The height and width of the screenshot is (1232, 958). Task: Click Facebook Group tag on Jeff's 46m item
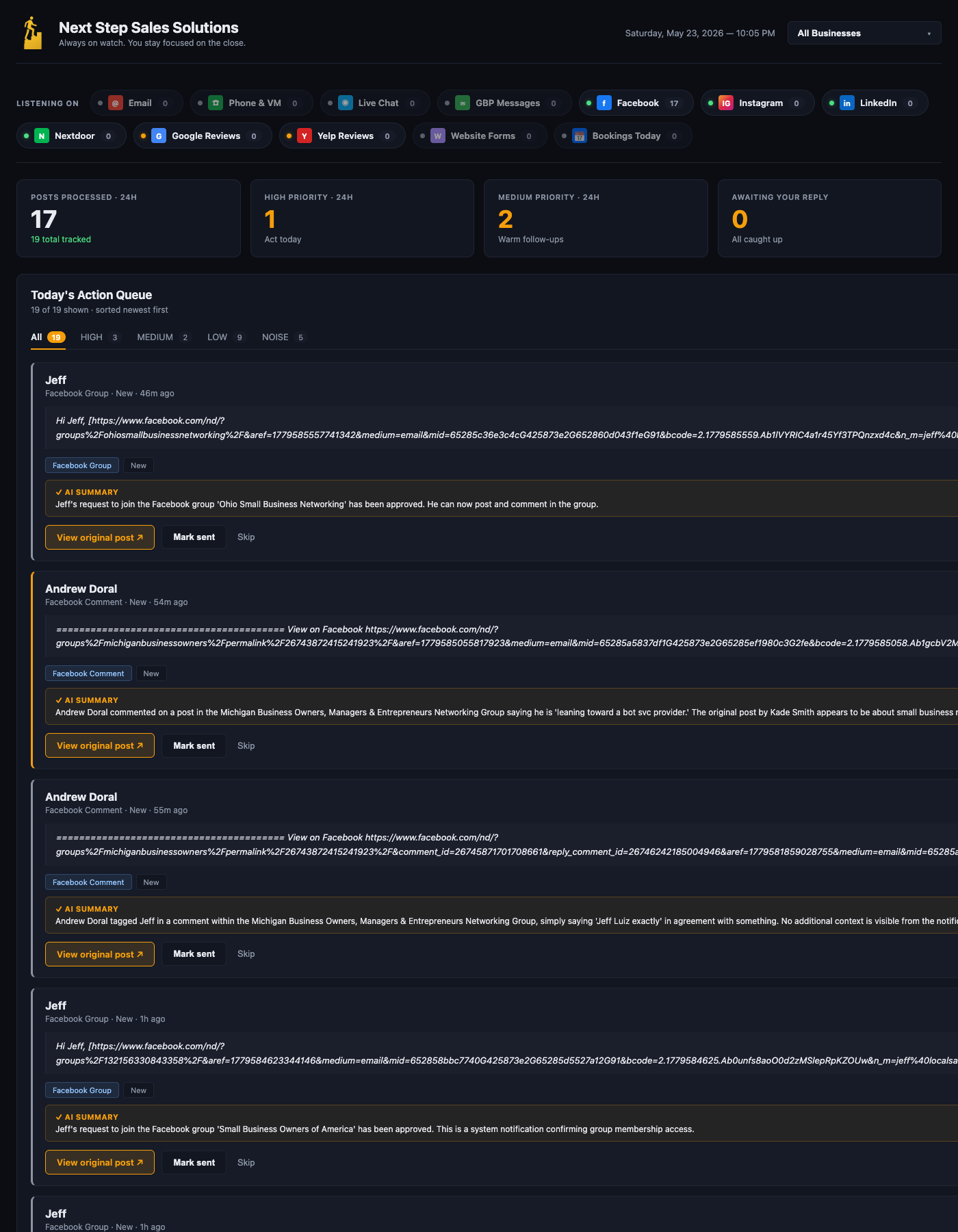(82, 465)
